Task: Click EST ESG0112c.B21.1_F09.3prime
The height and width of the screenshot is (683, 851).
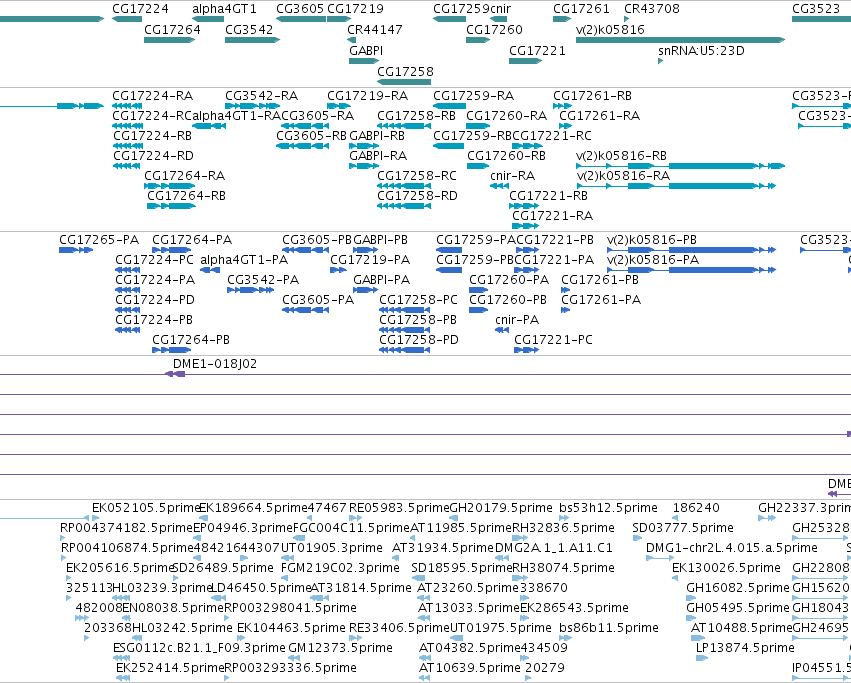Action: [122, 658]
